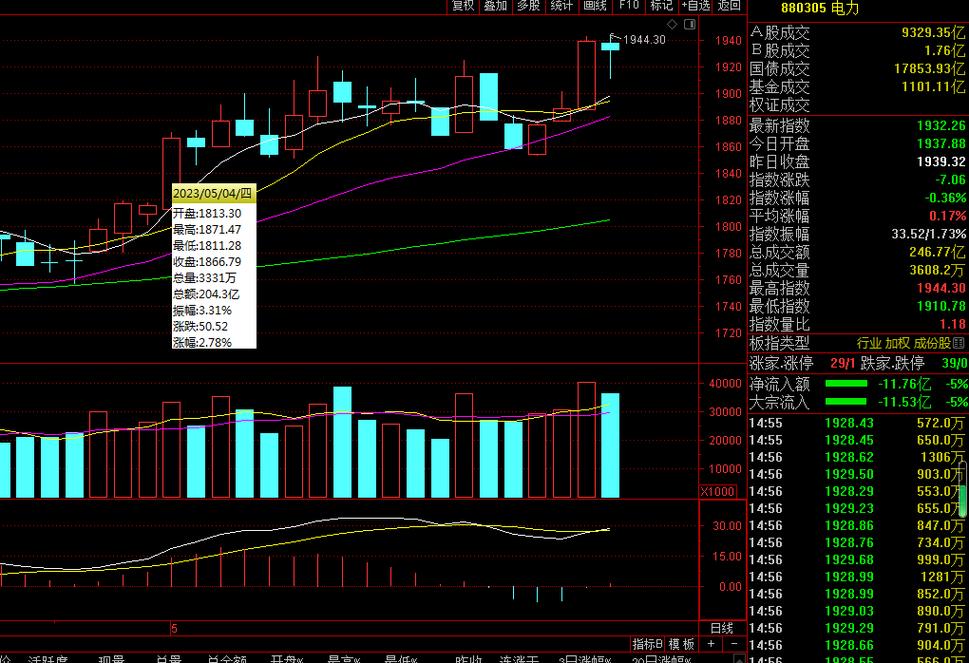Screen dimensions: 969x663
Task: Click the 返回 back button
Action: click(729, 6)
